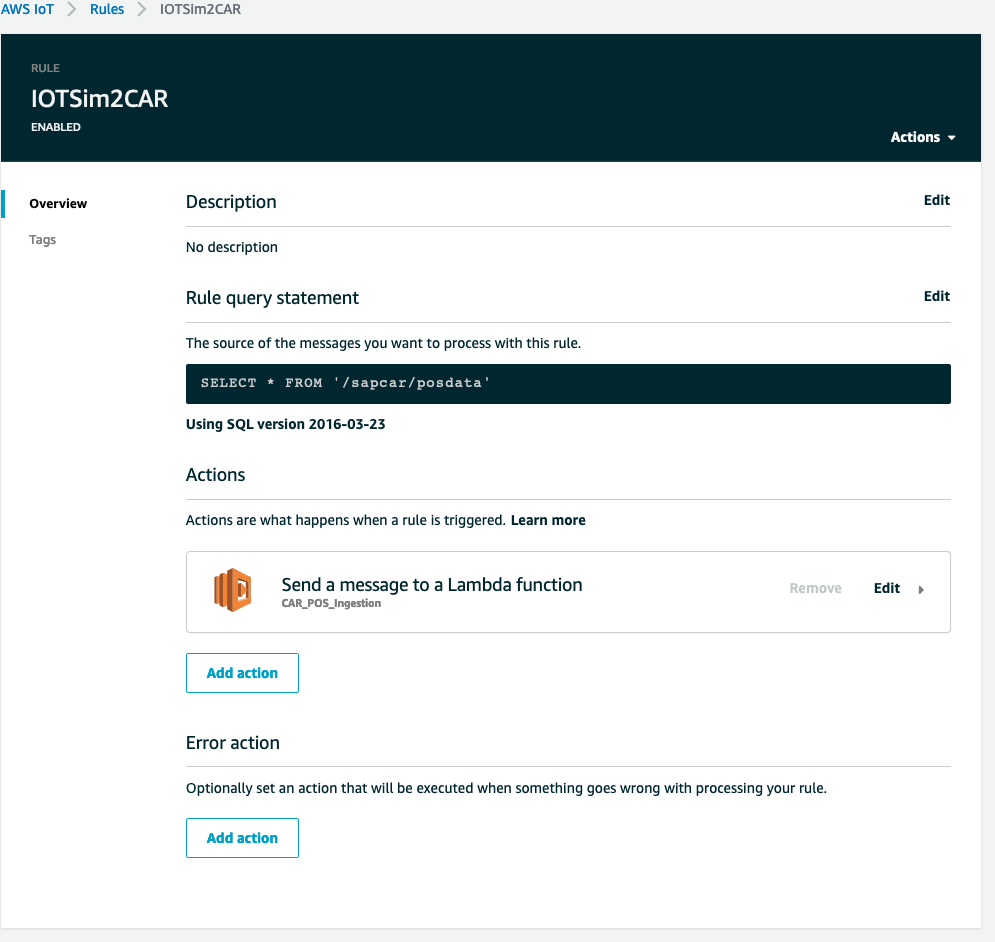The width and height of the screenshot is (995, 942).
Task: Switch to the Overview tab
Action: pos(58,203)
